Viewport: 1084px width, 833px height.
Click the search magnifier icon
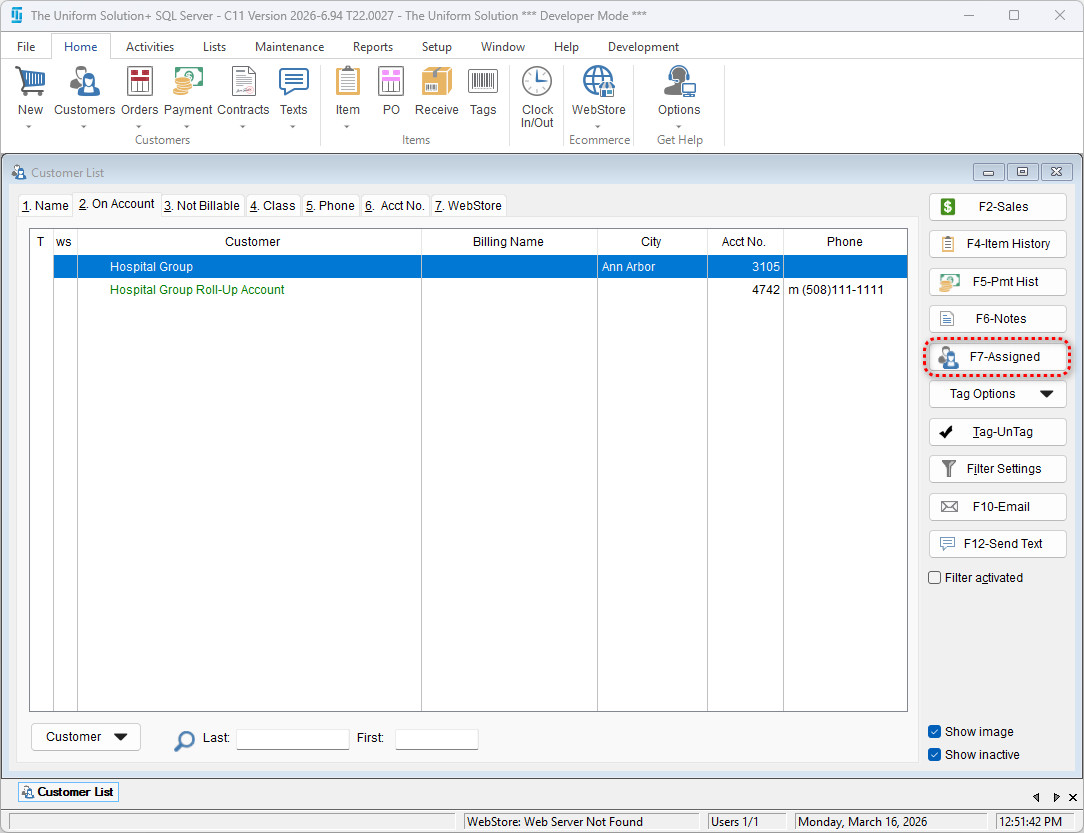[x=184, y=741]
